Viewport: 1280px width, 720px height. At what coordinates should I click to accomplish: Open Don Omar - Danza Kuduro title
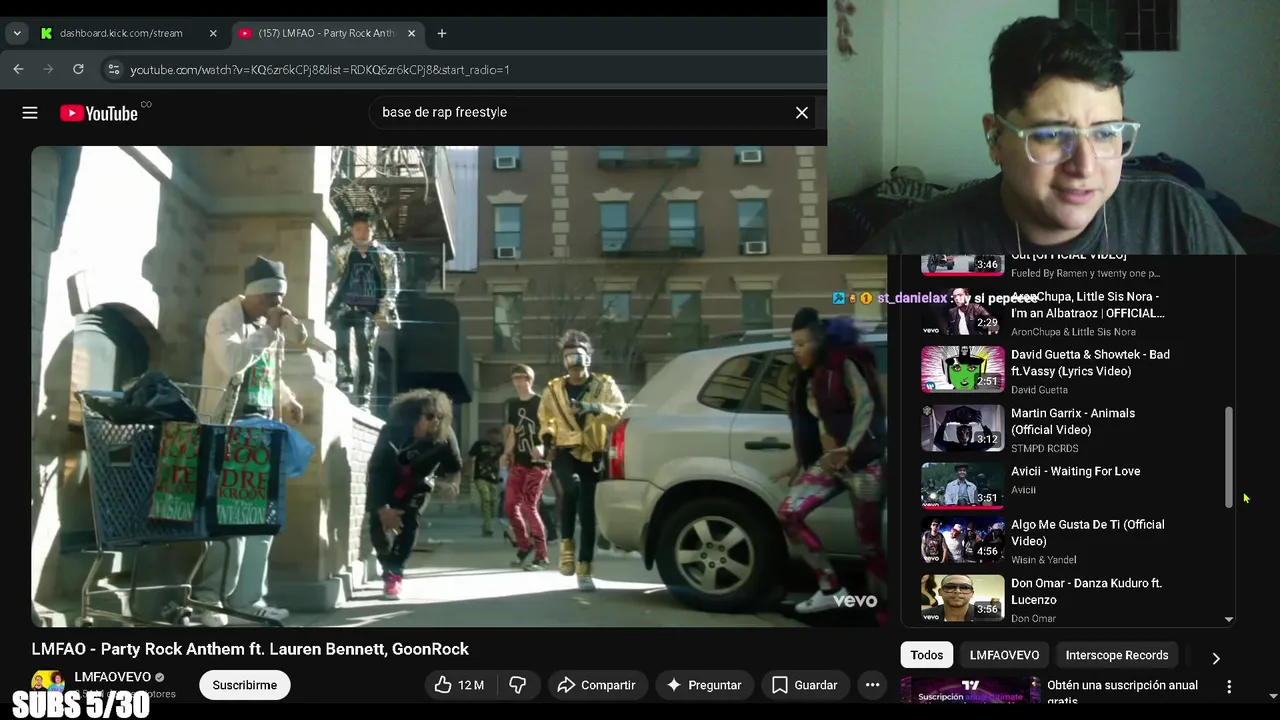[1086, 591]
